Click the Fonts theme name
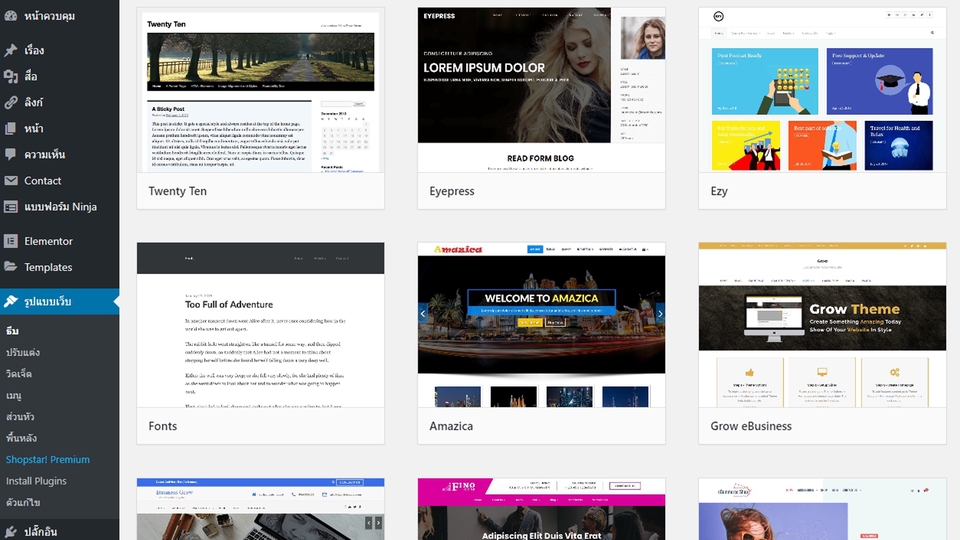Viewport: 960px width, 540px height. tap(162, 426)
